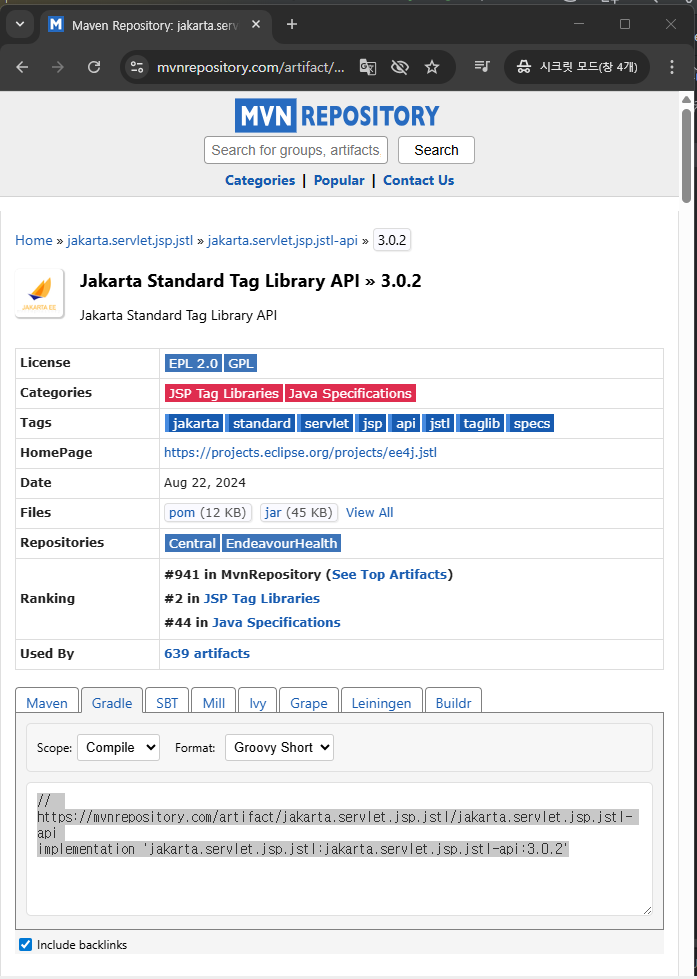The image size is (697, 979).
Task: Download the jar (45 KB) file
Action: pyautogui.click(x=299, y=513)
